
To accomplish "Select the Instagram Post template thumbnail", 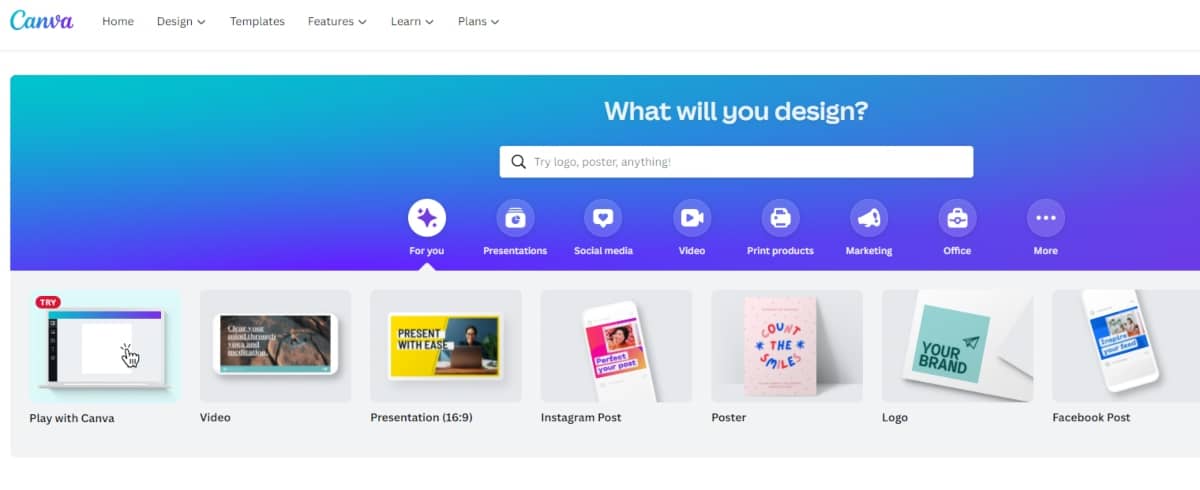I will [x=616, y=346].
